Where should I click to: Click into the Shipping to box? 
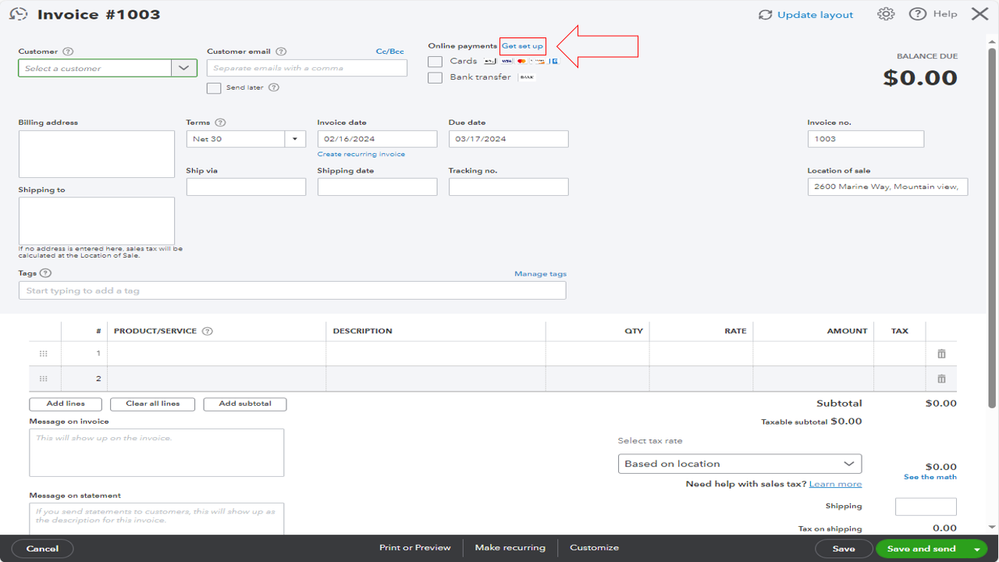pyautogui.click(x=97, y=220)
